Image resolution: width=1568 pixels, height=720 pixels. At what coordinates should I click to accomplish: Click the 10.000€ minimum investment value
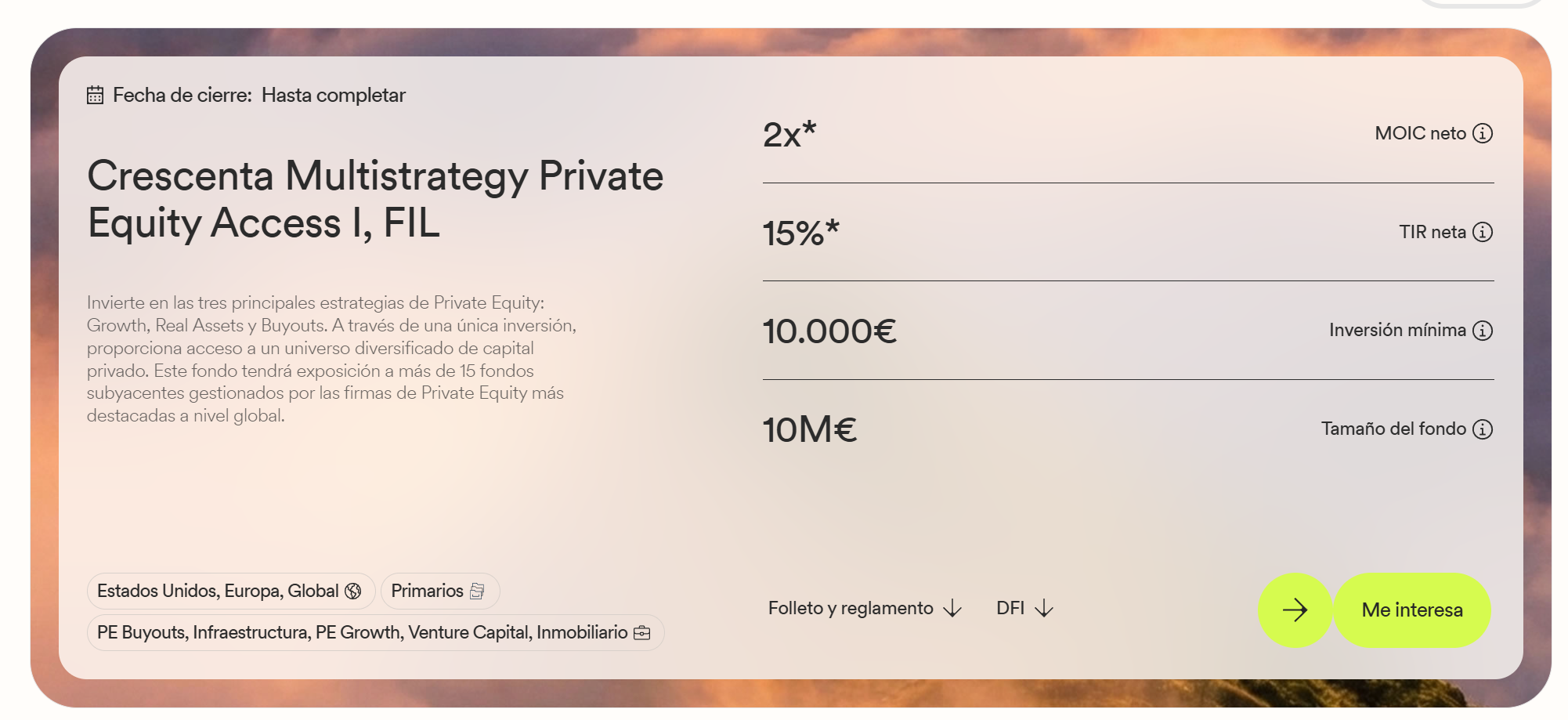coord(829,331)
